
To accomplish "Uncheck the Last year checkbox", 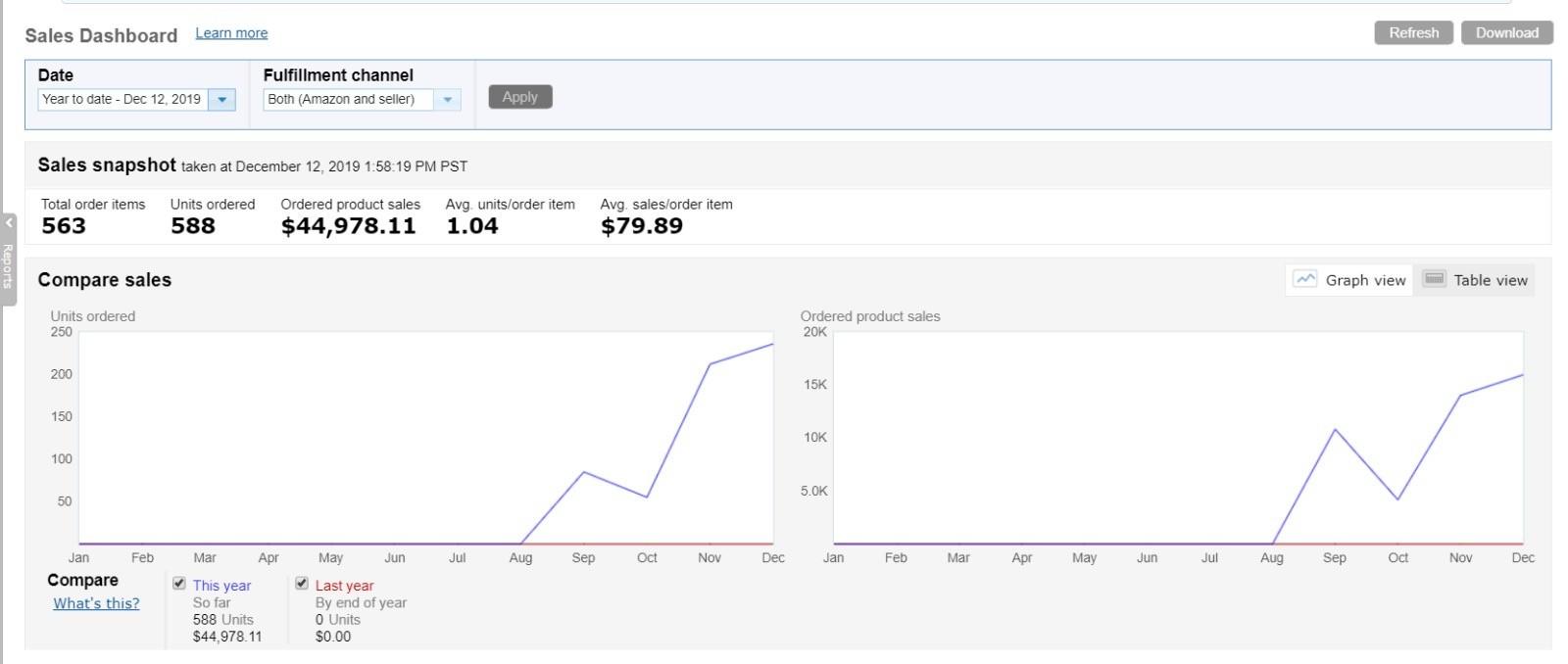I will (302, 584).
